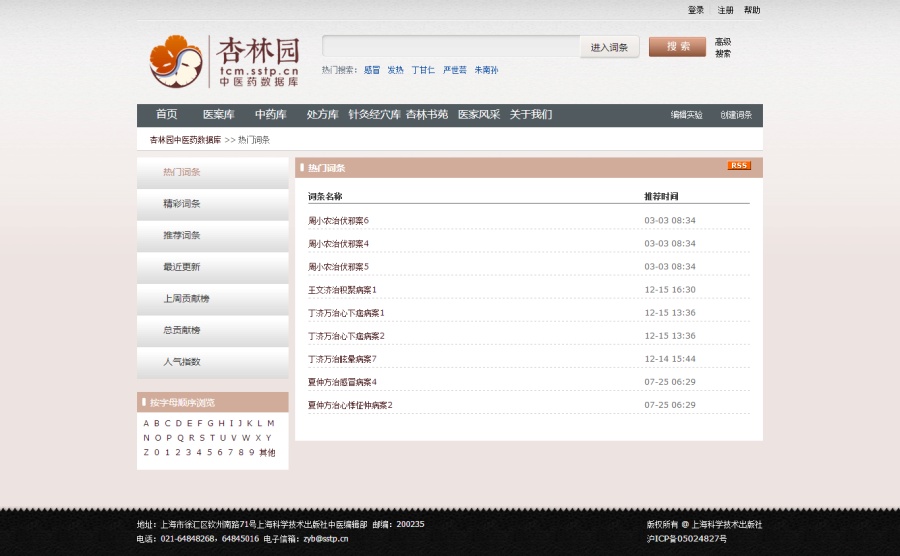Focus the search input field
The width and height of the screenshot is (900, 556).
pyautogui.click(x=451, y=46)
